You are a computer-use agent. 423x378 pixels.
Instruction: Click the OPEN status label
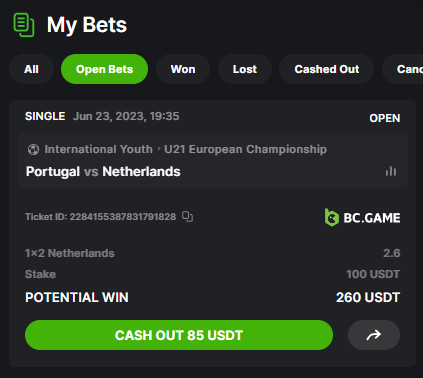(x=385, y=118)
